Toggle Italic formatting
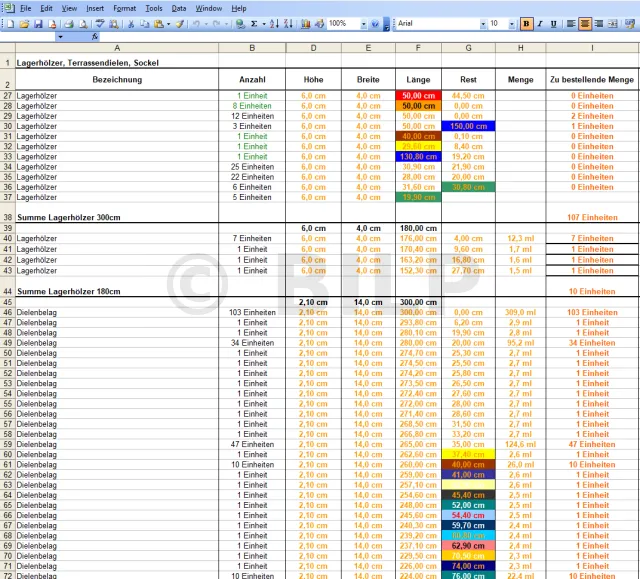 539,23
